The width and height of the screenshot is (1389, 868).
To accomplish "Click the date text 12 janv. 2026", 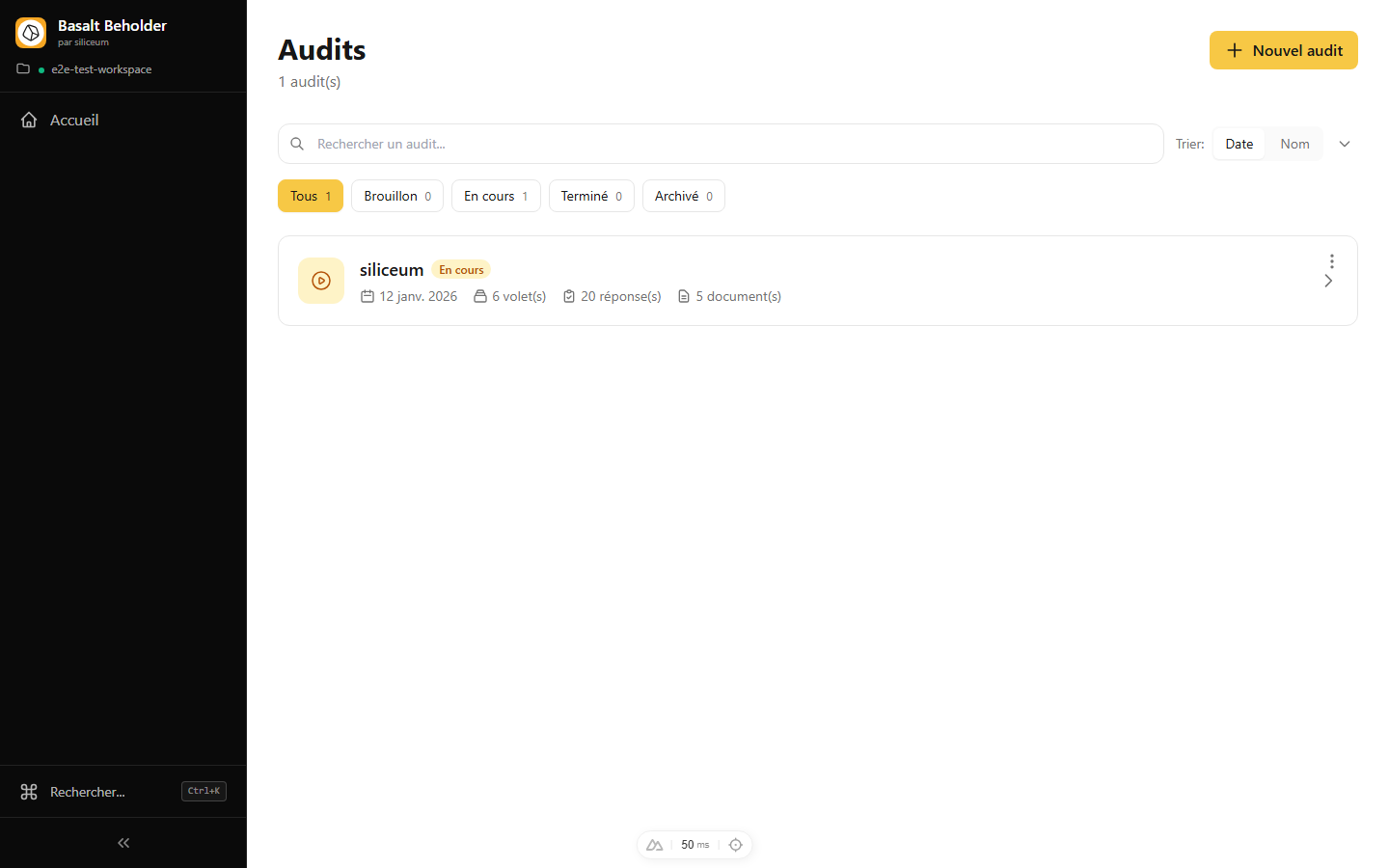I will 419,296.
